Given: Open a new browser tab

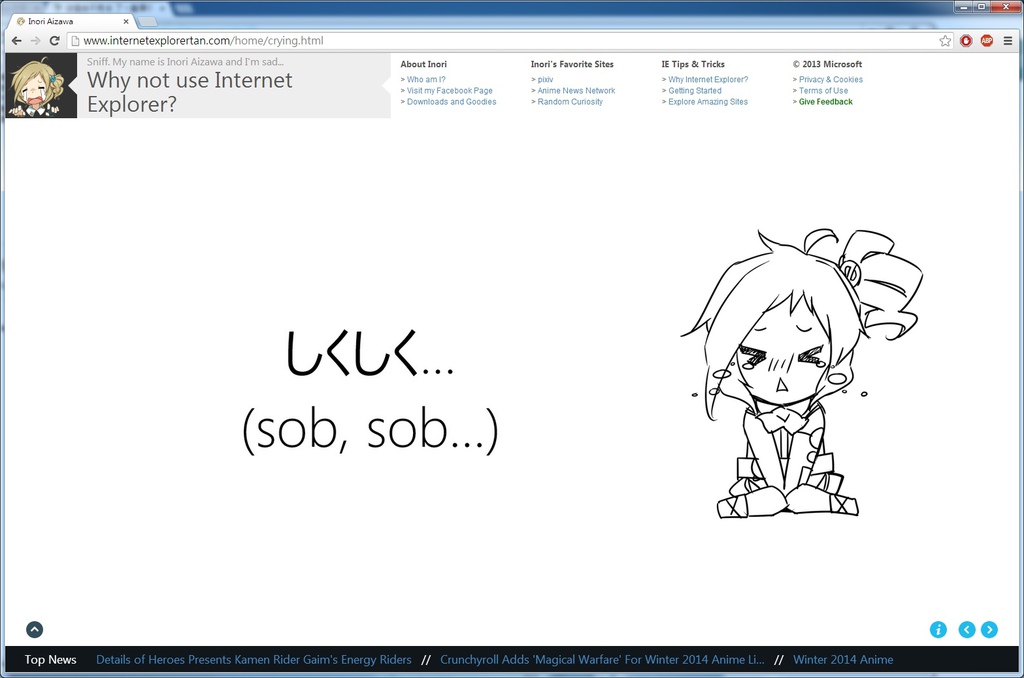Looking at the screenshot, I should (x=148, y=22).
